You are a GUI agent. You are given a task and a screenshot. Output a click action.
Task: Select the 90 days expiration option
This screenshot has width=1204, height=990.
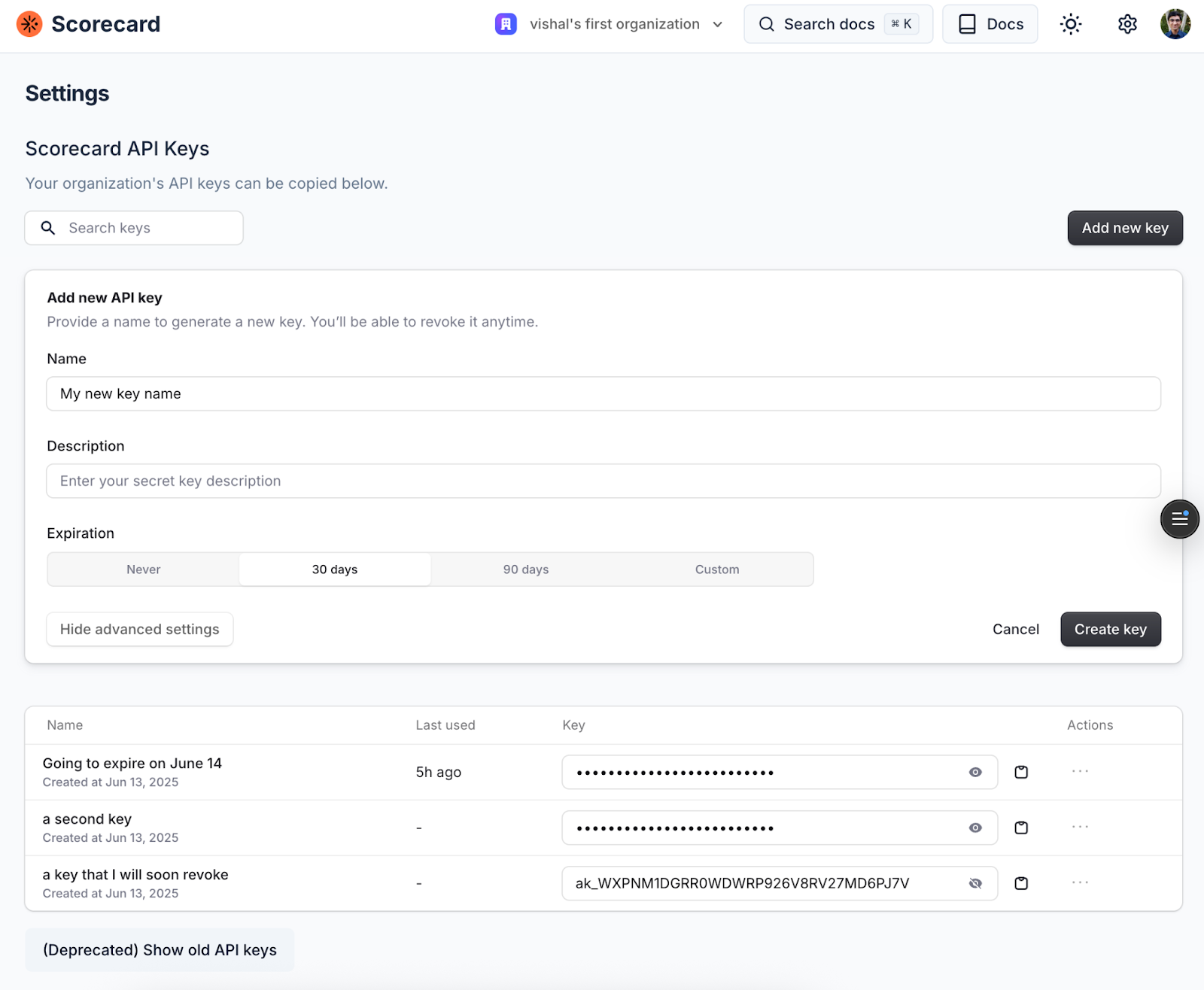tap(525, 569)
